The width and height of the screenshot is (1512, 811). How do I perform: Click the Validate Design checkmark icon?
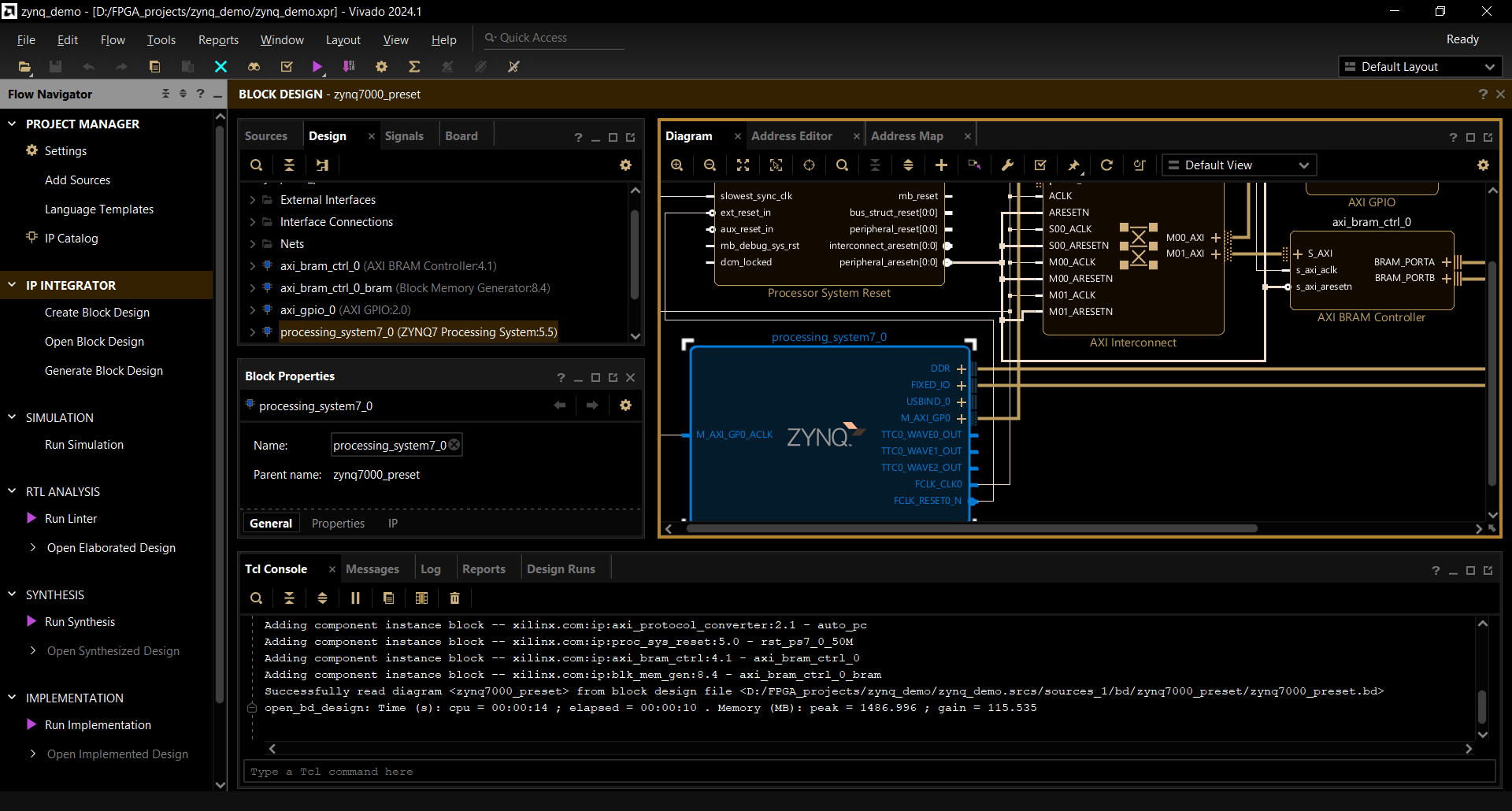(x=1040, y=165)
